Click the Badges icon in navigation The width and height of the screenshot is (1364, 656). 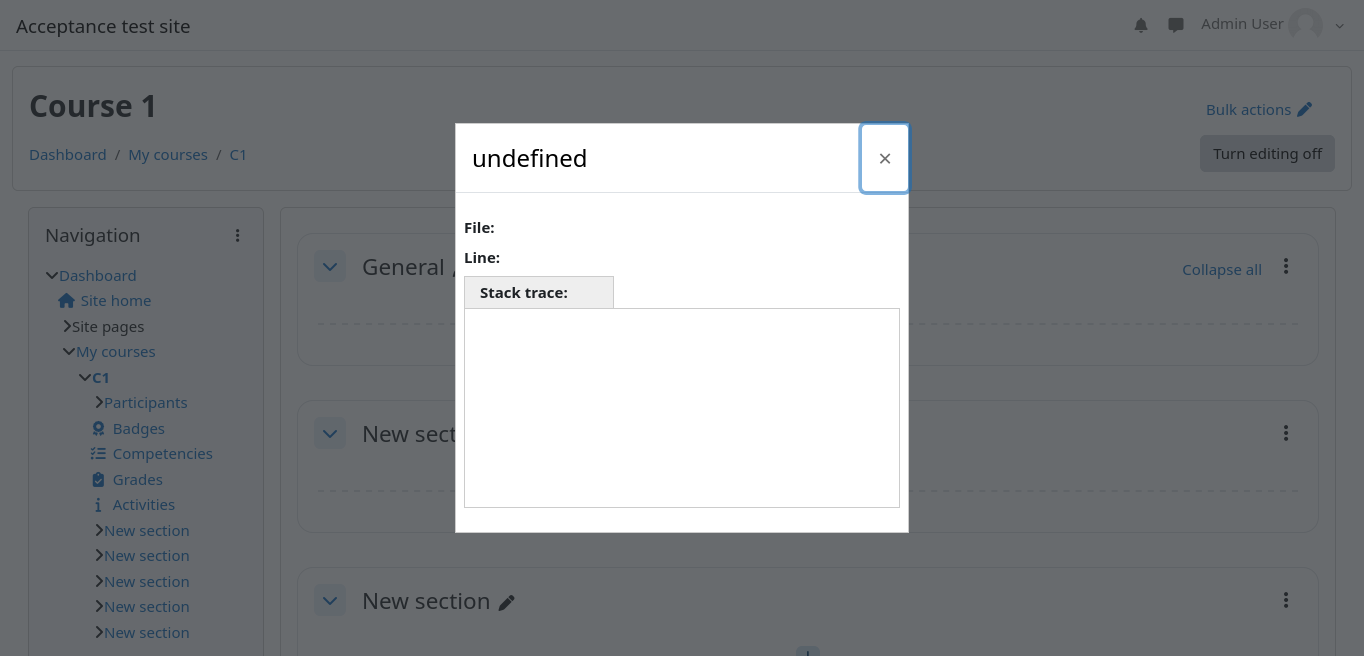tap(98, 429)
